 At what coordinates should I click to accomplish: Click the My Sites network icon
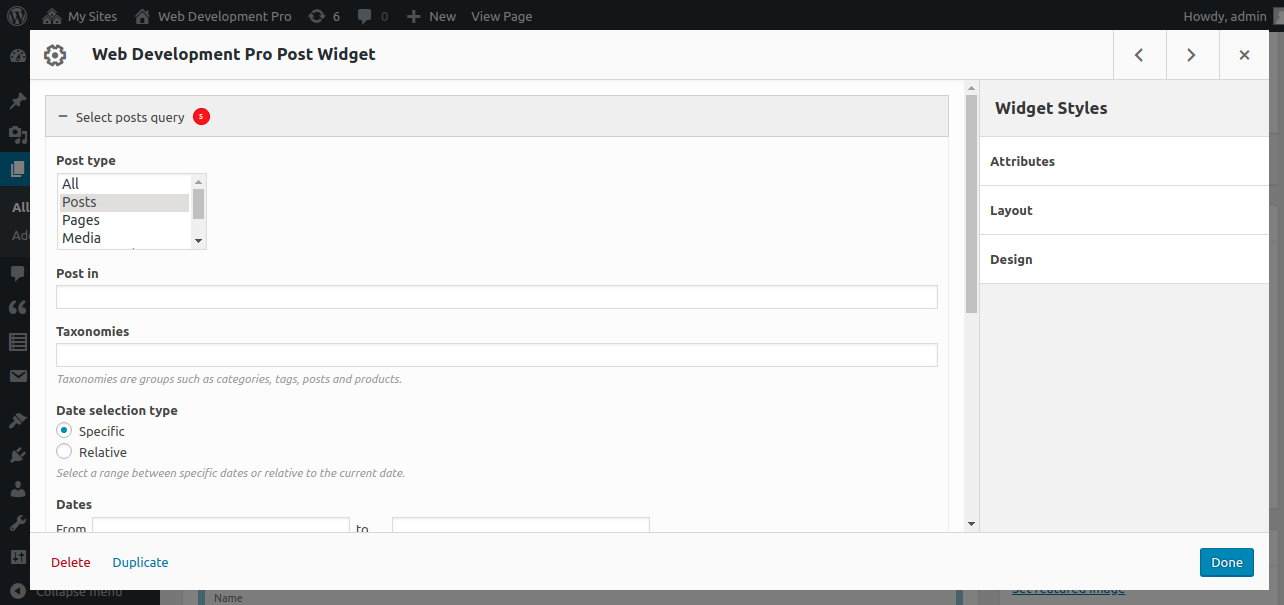(x=51, y=16)
